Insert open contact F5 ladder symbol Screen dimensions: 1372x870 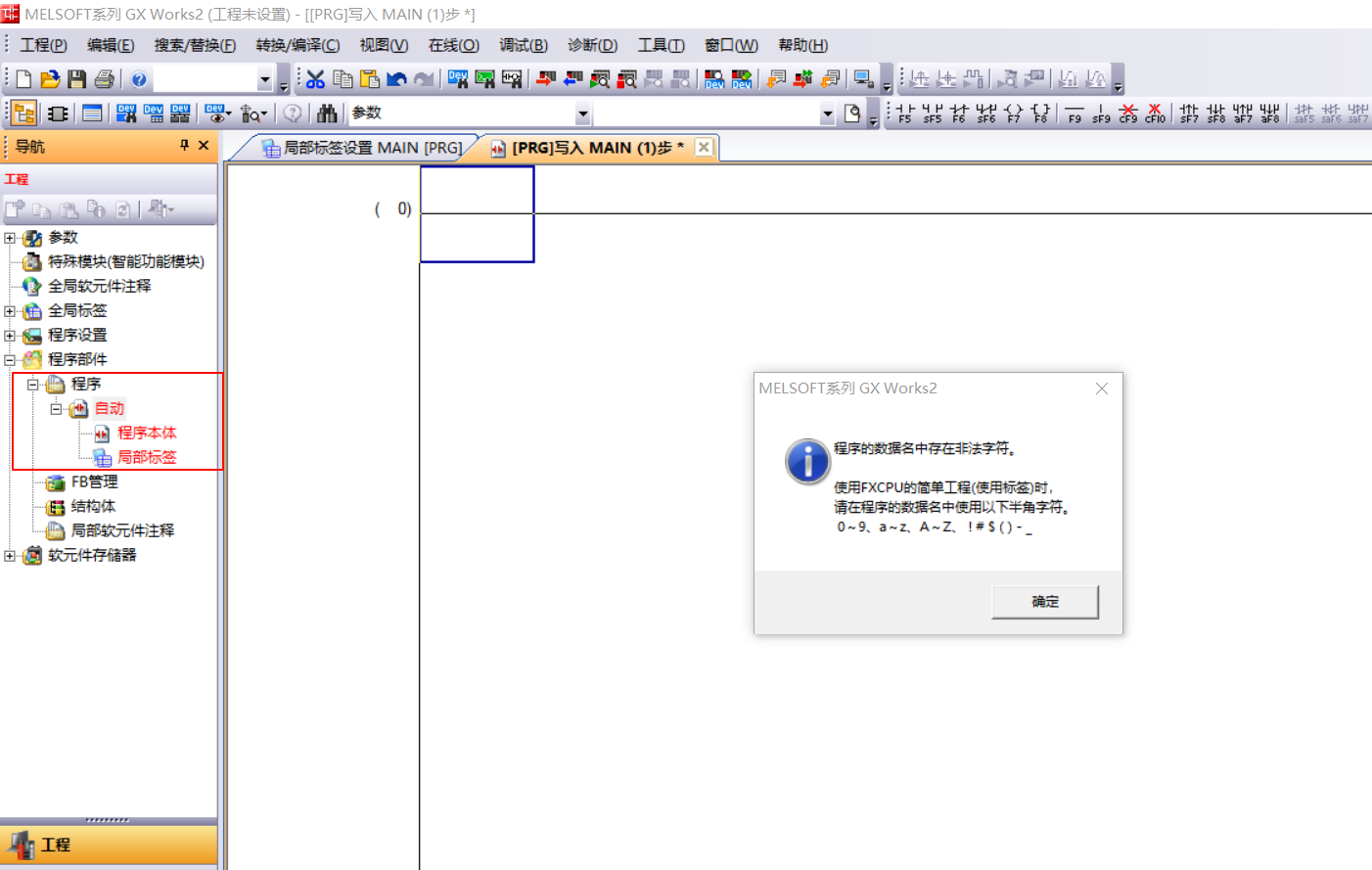point(904,114)
